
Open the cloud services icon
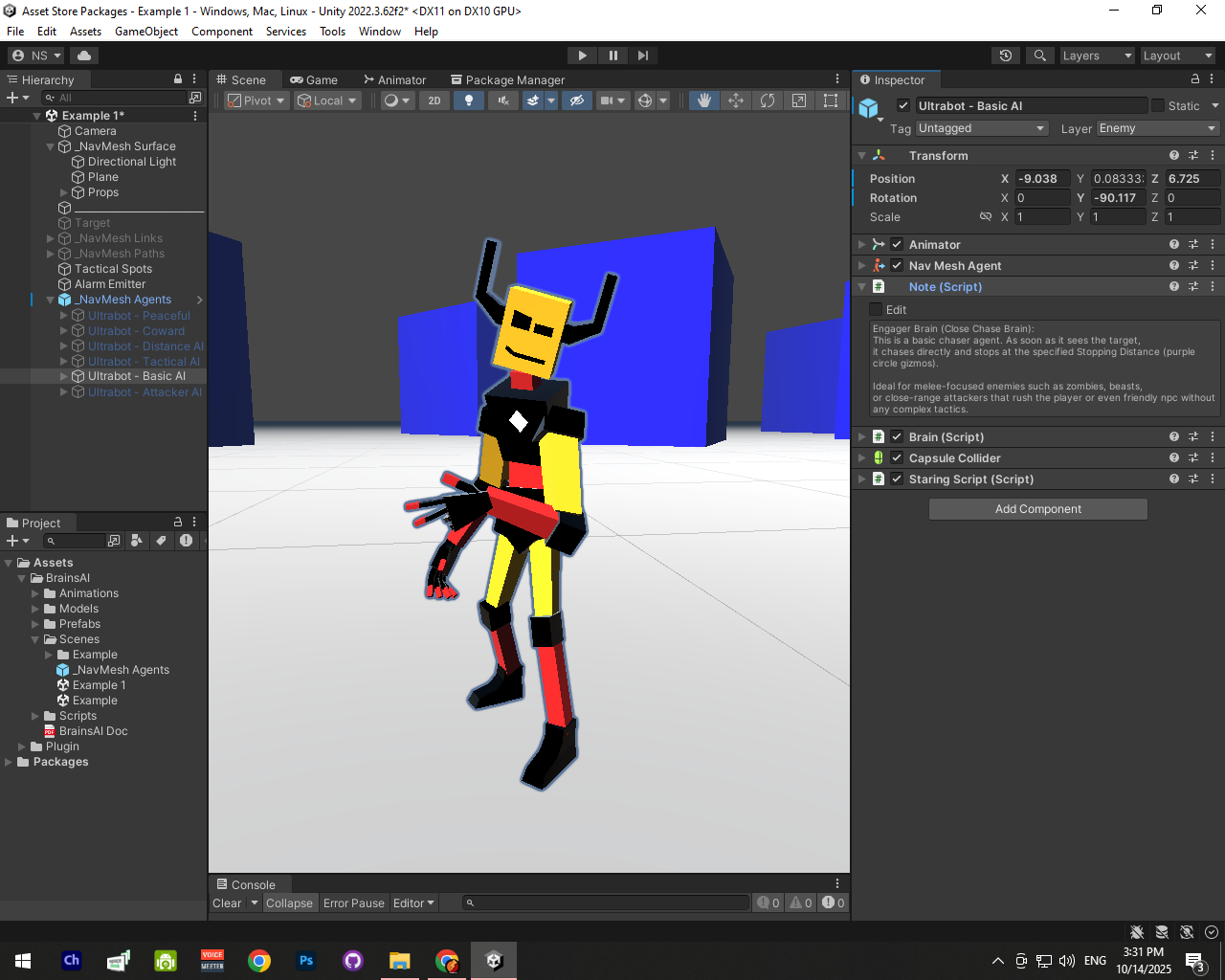click(84, 56)
